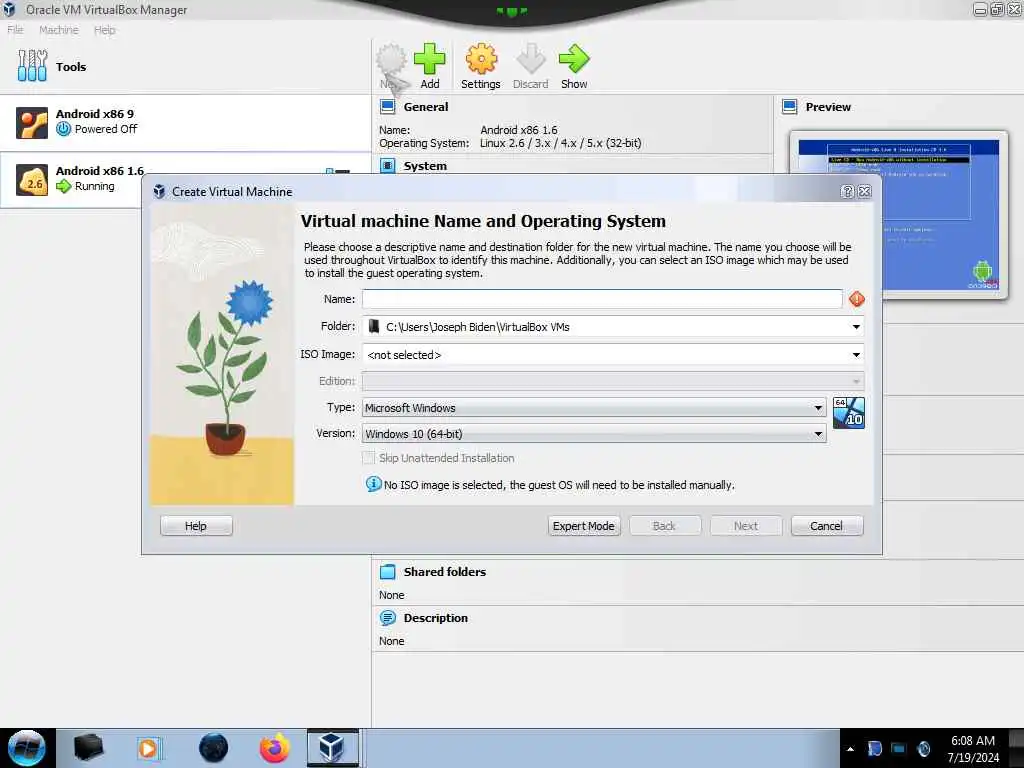Click the New machine toolbar icon
Image resolution: width=1024 pixels, height=768 pixels.
[392, 60]
